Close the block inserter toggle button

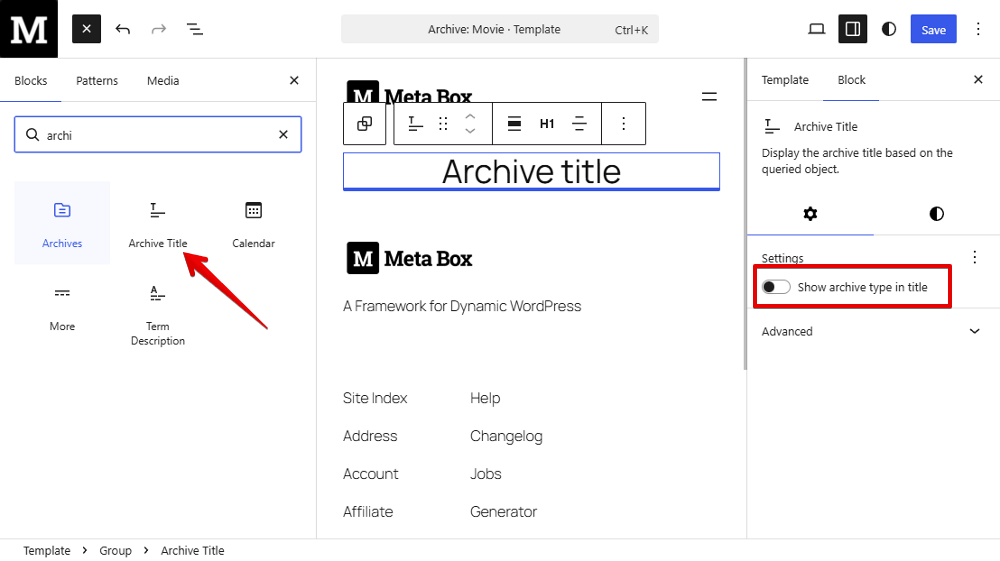(x=86, y=29)
